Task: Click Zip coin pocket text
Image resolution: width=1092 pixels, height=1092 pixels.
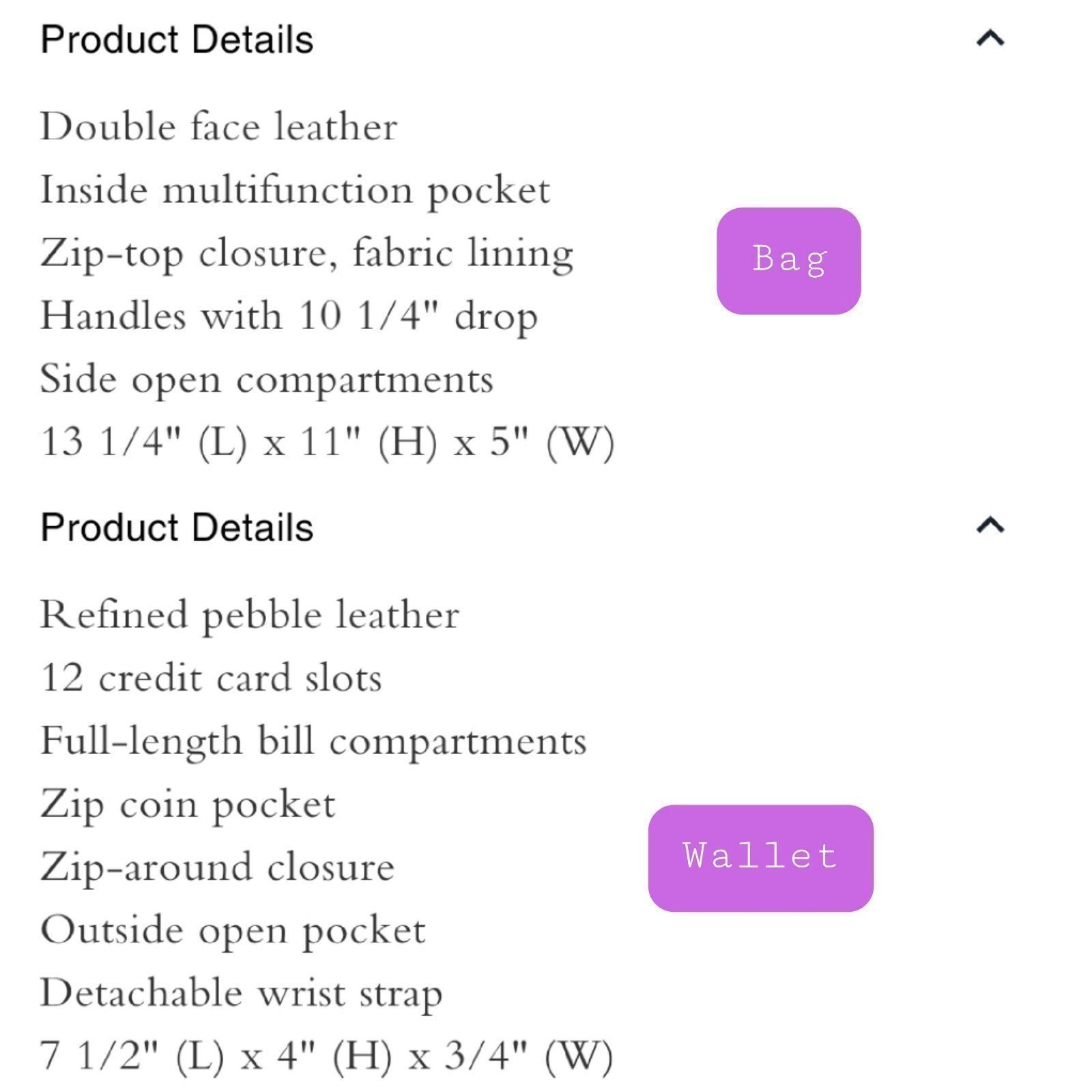Action: 188,805
